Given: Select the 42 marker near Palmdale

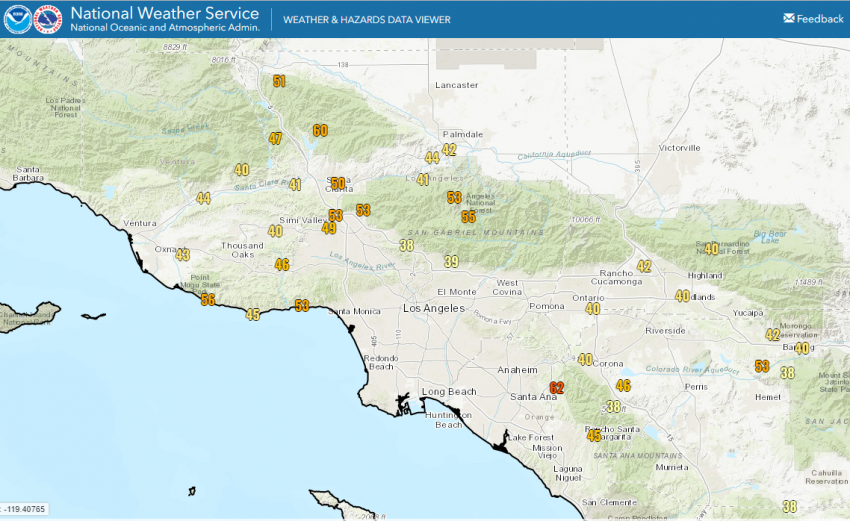Looking at the screenshot, I should coord(449,150).
